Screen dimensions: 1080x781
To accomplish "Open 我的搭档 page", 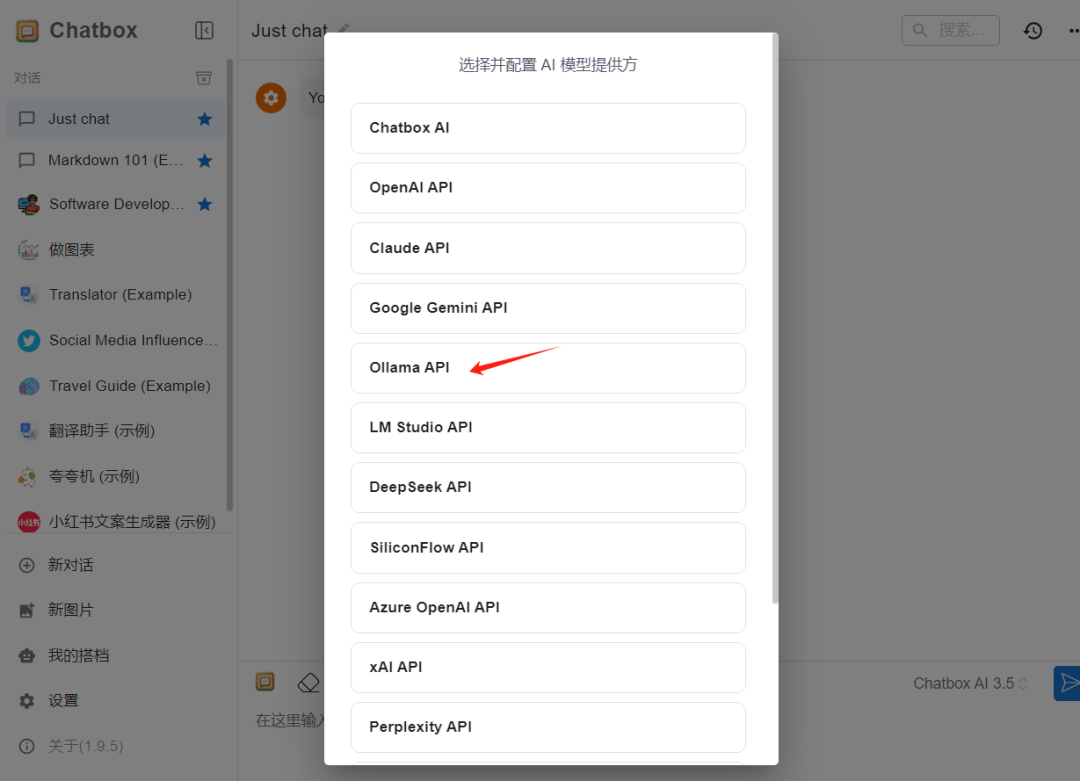I will pyautogui.click(x=116, y=656).
